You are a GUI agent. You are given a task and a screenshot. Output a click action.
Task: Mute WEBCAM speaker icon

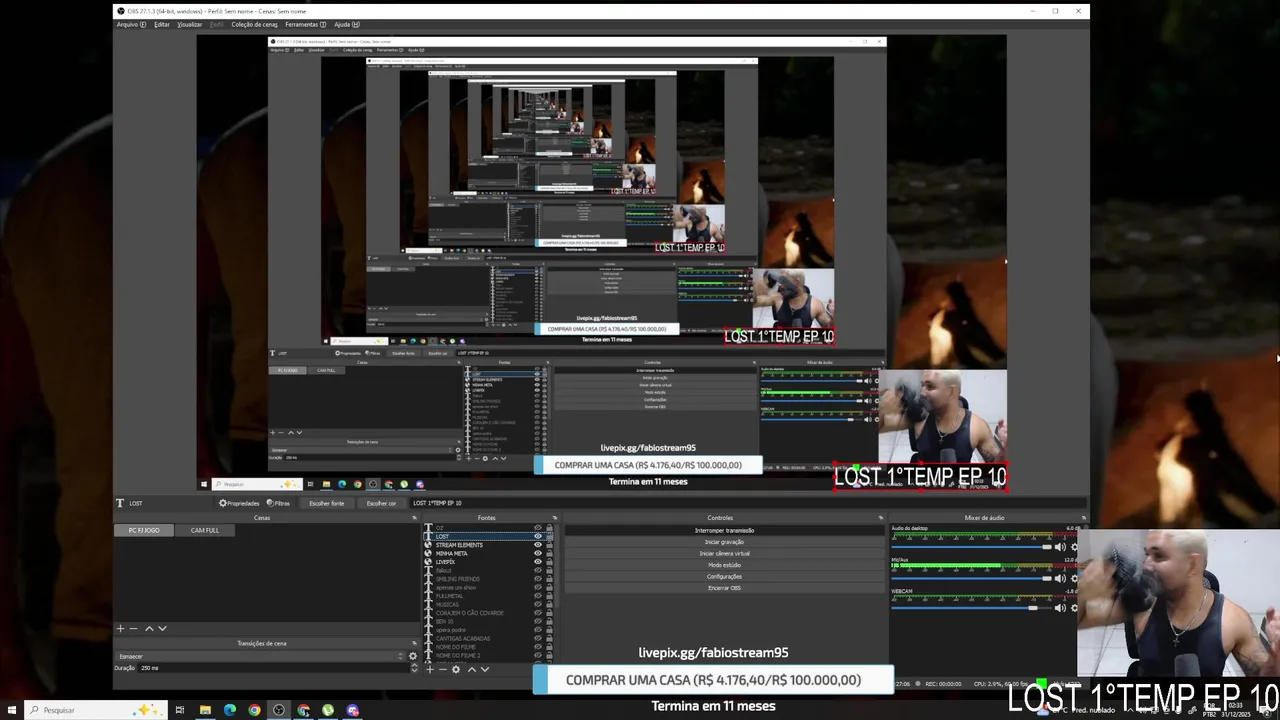[1060, 608]
